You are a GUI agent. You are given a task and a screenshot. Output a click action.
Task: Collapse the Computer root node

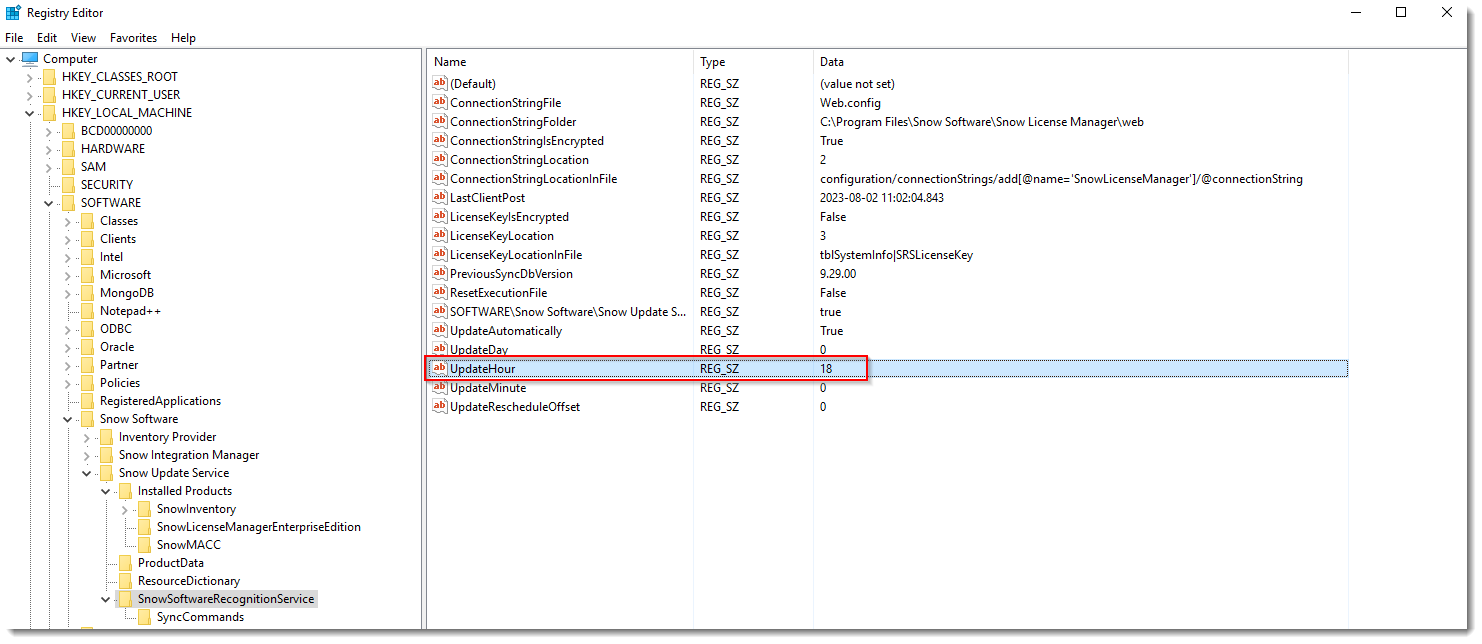[11, 59]
